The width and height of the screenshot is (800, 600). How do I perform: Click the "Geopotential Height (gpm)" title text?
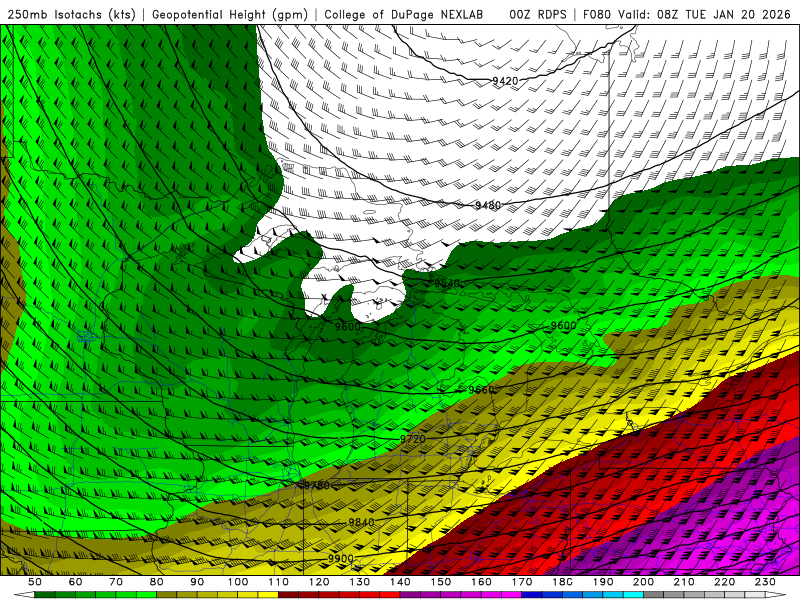click(230, 14)
